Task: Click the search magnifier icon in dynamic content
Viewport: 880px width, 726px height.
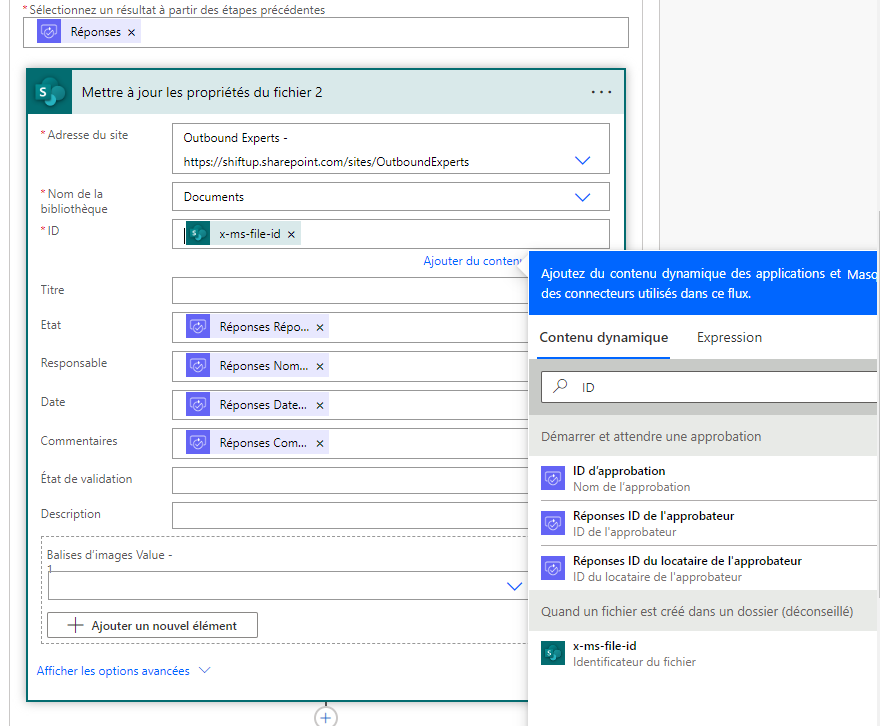Action: pyautogui.click(x=560, y=386)
